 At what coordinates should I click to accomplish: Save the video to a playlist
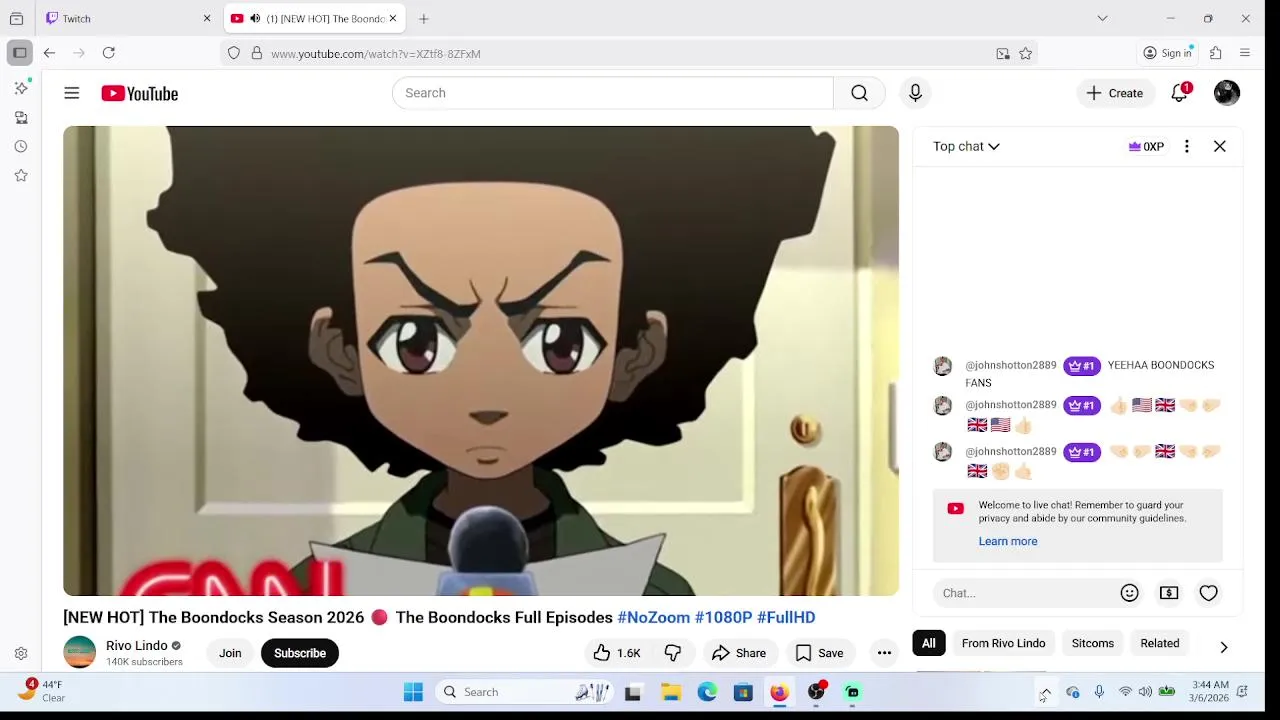[x=820, y=653]
